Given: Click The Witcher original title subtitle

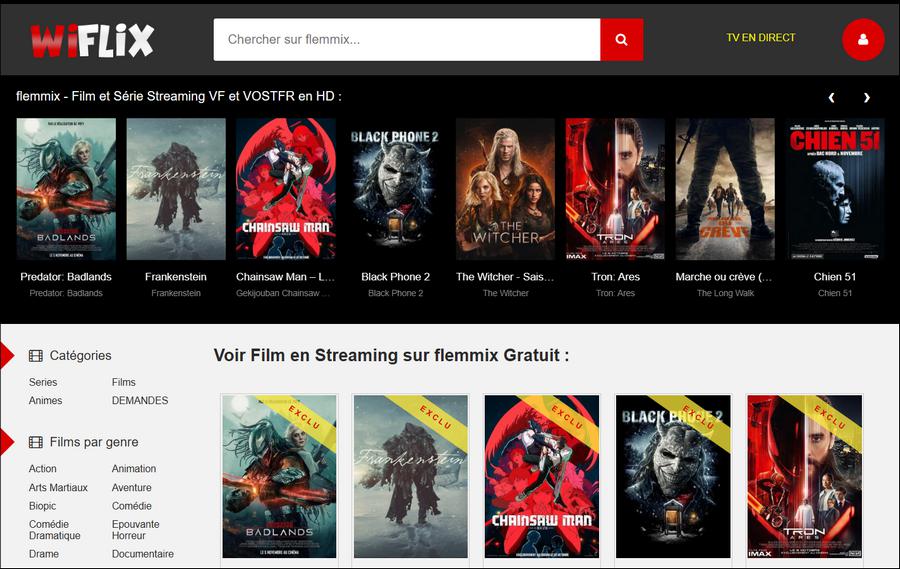Looking at the screenshot, I should click(x=506, y=293).
